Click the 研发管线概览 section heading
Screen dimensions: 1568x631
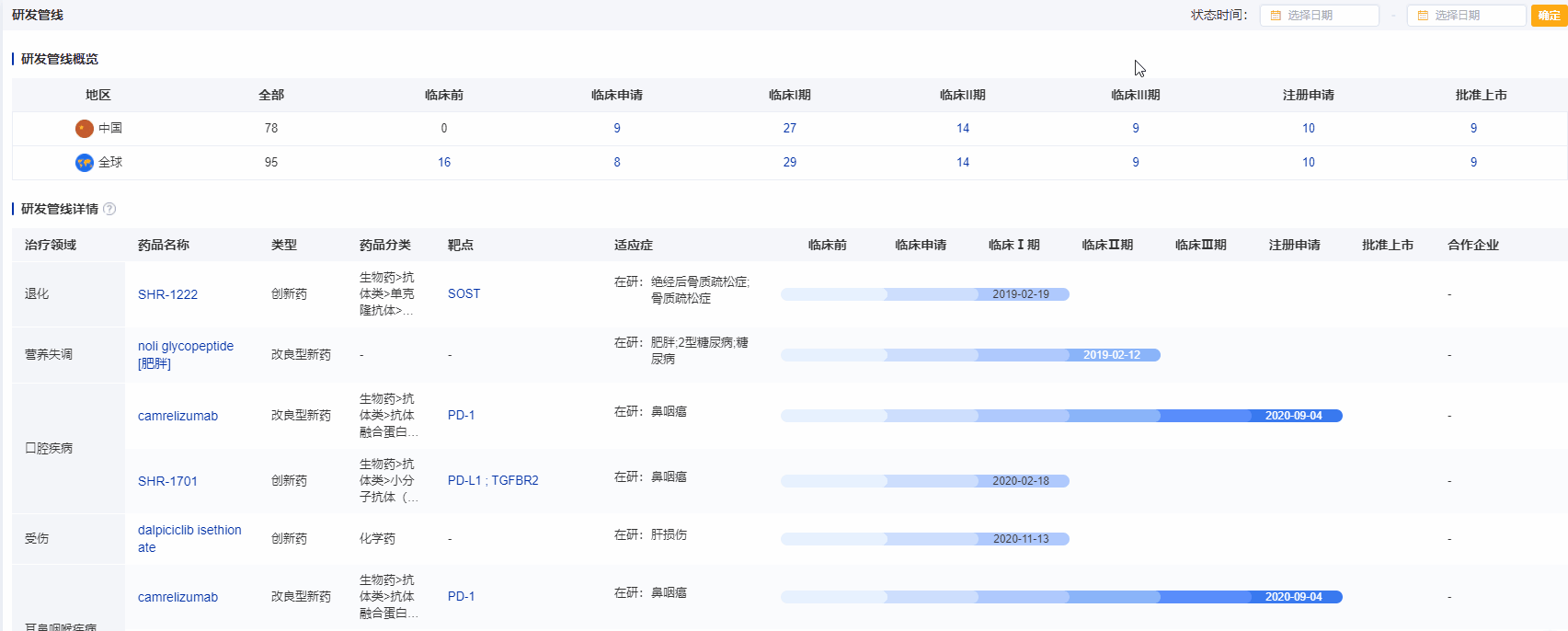coord(60,59)
